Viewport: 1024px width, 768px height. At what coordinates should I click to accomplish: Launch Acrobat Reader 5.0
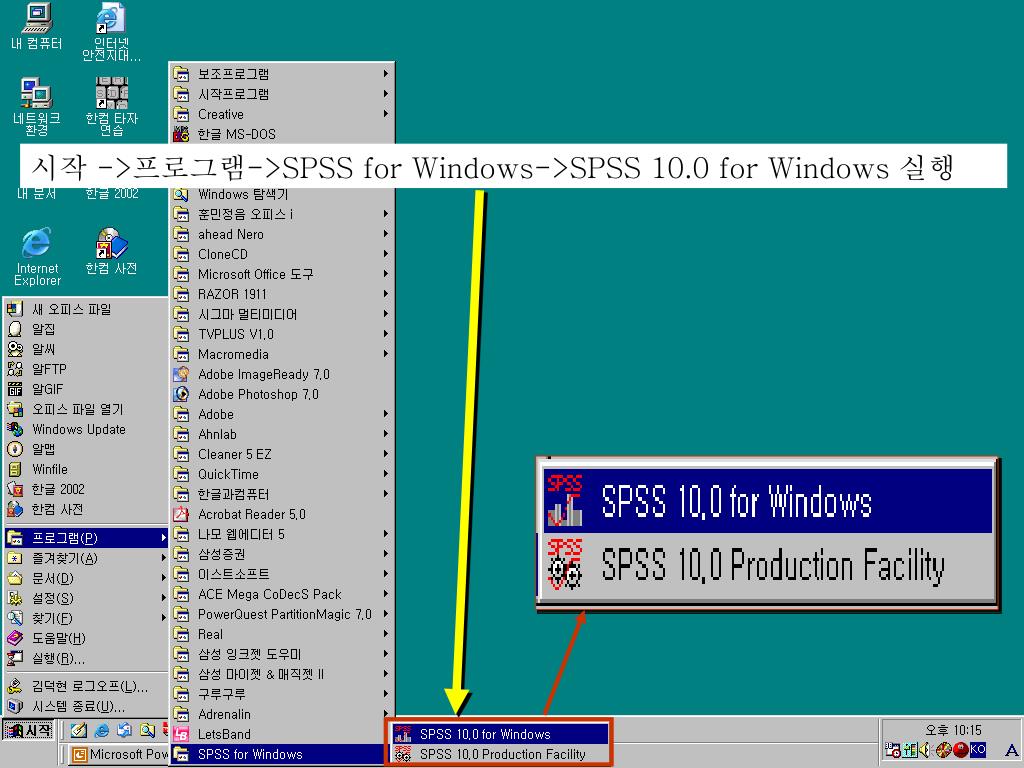[282, 514]
